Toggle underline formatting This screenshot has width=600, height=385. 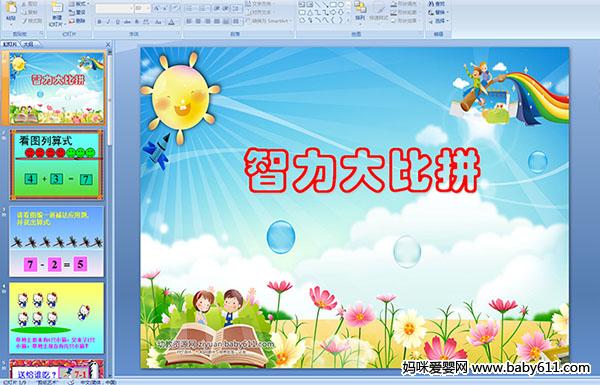[x=118, y=22]
